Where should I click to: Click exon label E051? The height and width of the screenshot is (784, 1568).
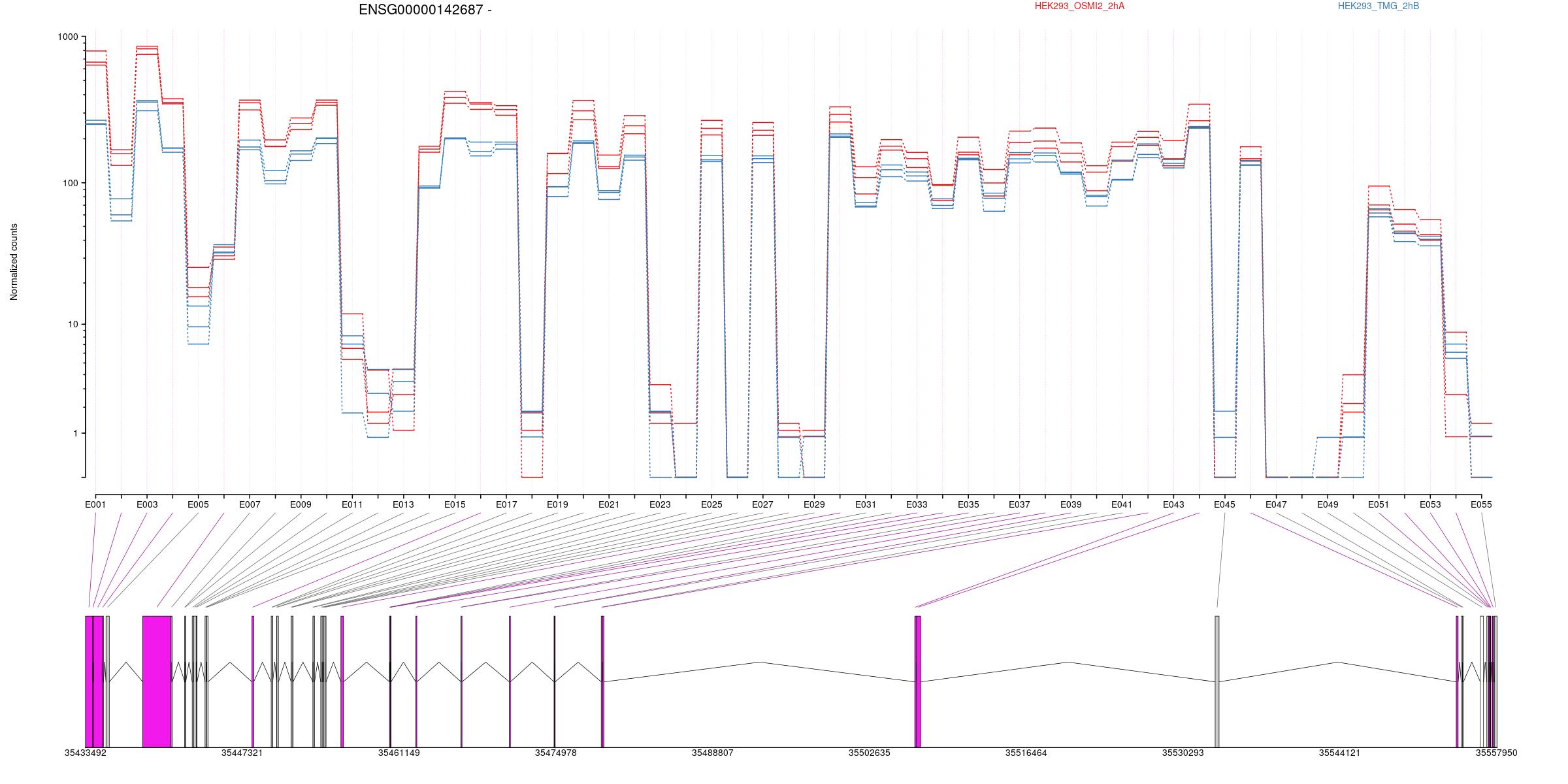pyautogui.click(x=1379, y=504)
